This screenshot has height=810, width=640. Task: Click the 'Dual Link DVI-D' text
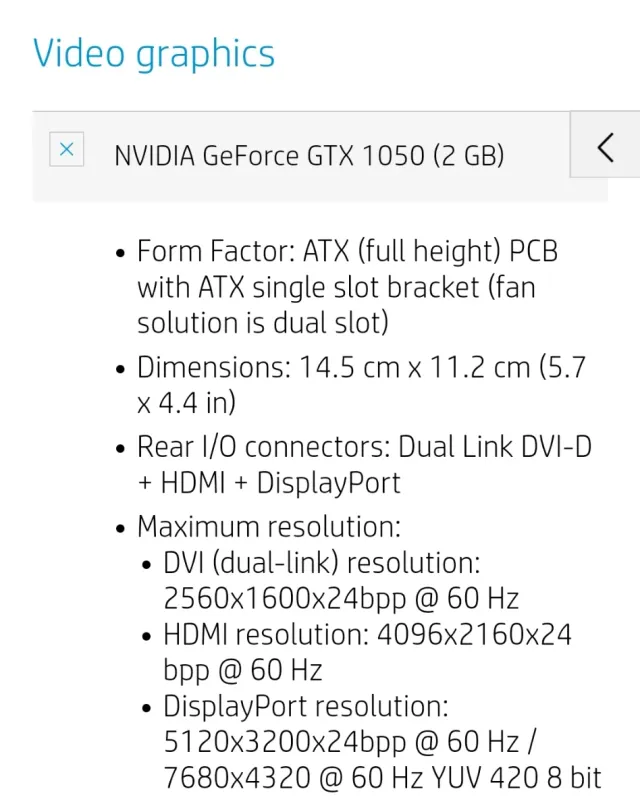(x=495, y=446)
